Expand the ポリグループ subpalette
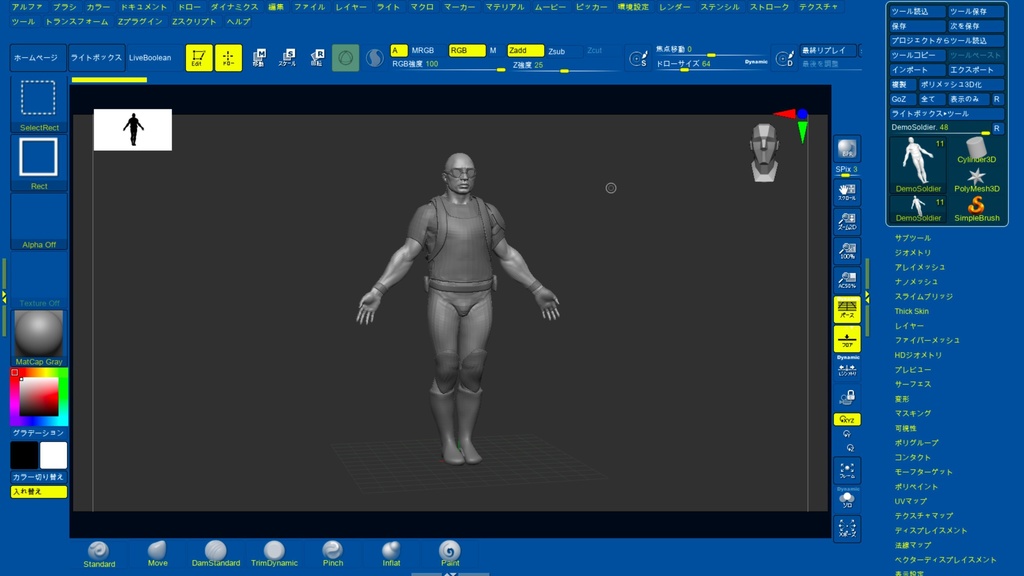The image size is (1024, 576). pos(917,443)
